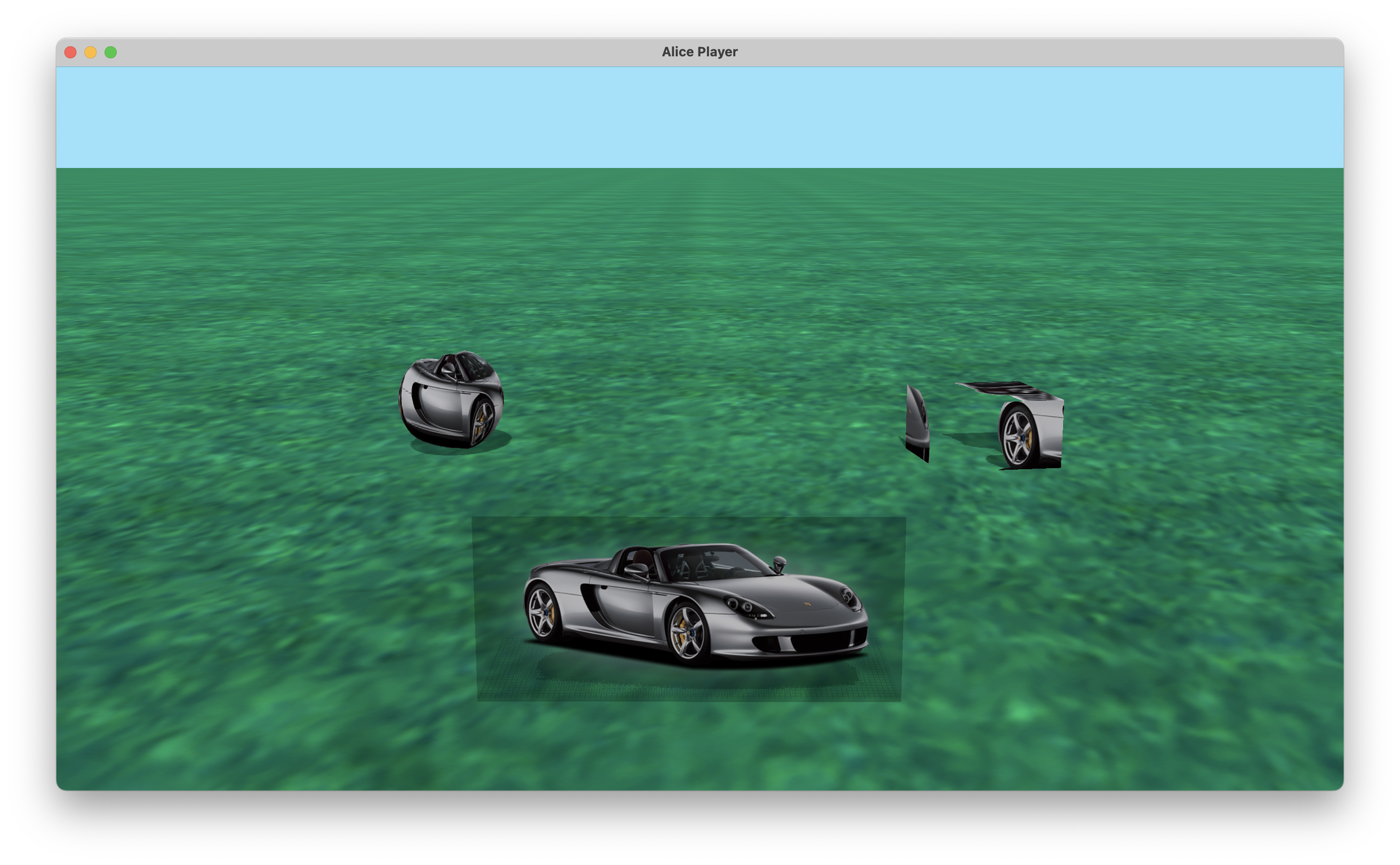Click the side mirror on the car door

pyautogui.click(x=637, y=569)
